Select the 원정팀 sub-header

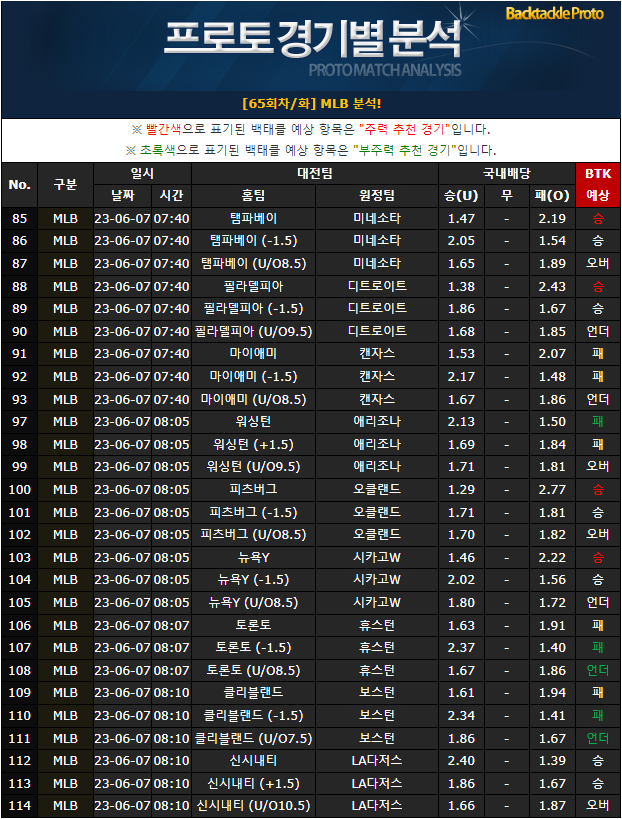click(377, 196)
